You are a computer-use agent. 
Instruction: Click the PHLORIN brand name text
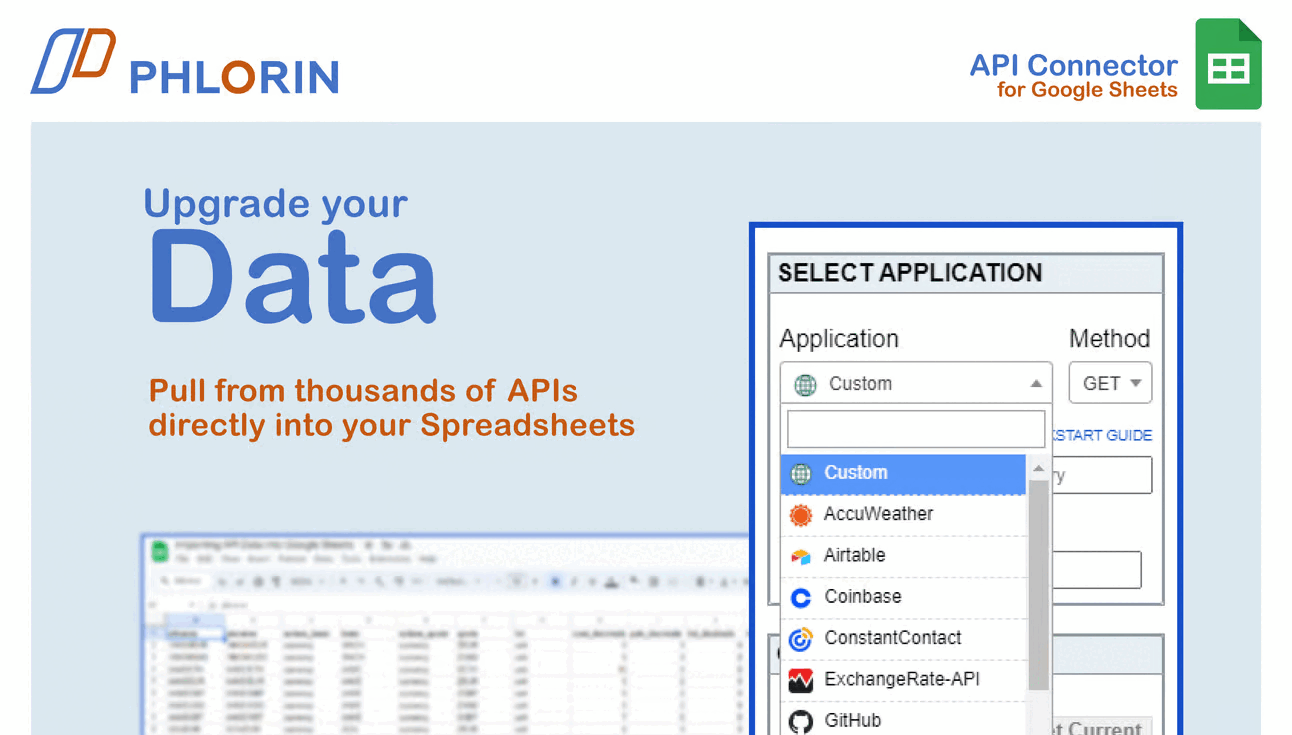click(x=234, y=77)
